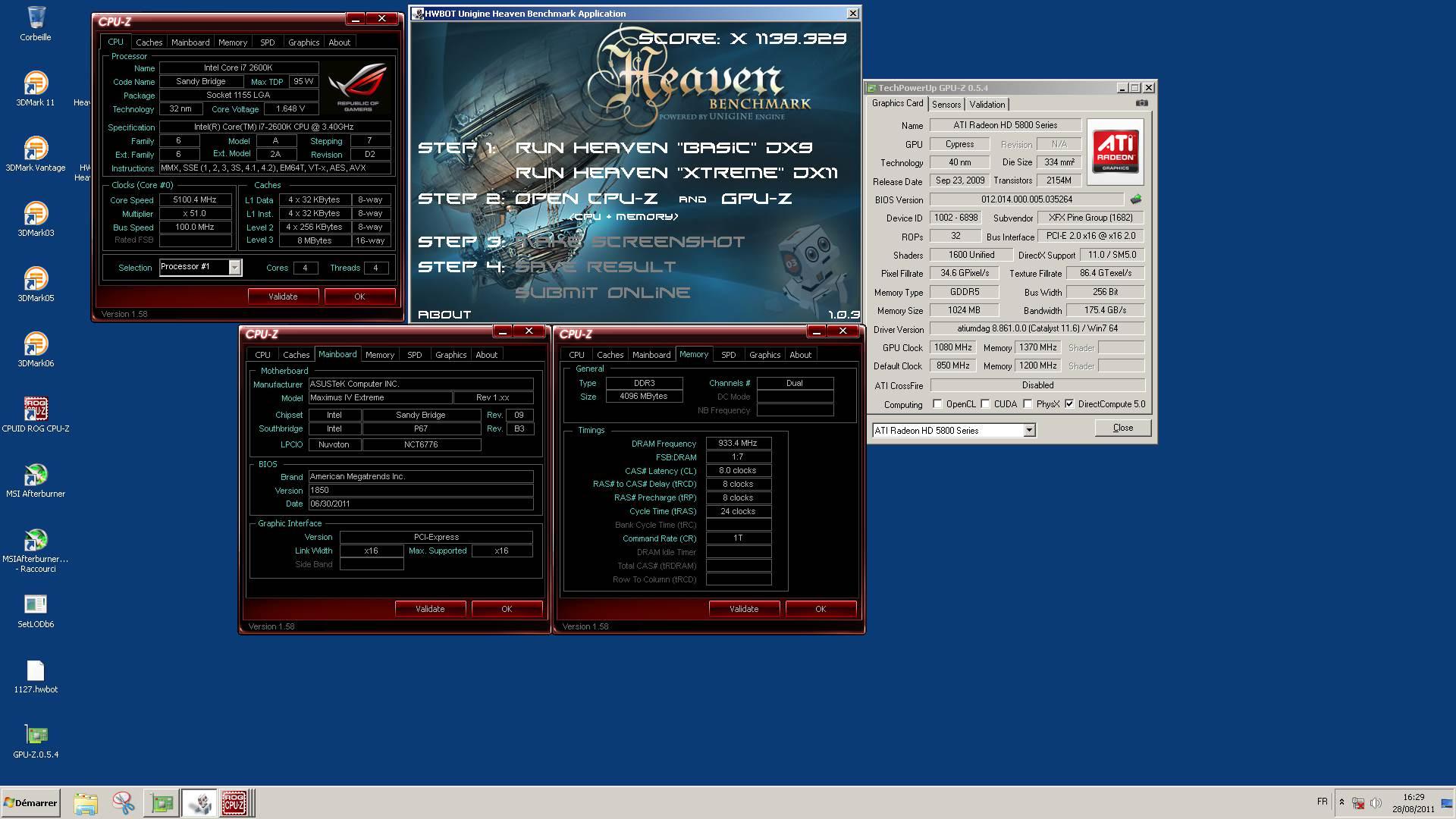Click the ATI Radeon logo in GPU-Z
The height and width of the screenshot is (819, 1456).
click(1115, 152)
